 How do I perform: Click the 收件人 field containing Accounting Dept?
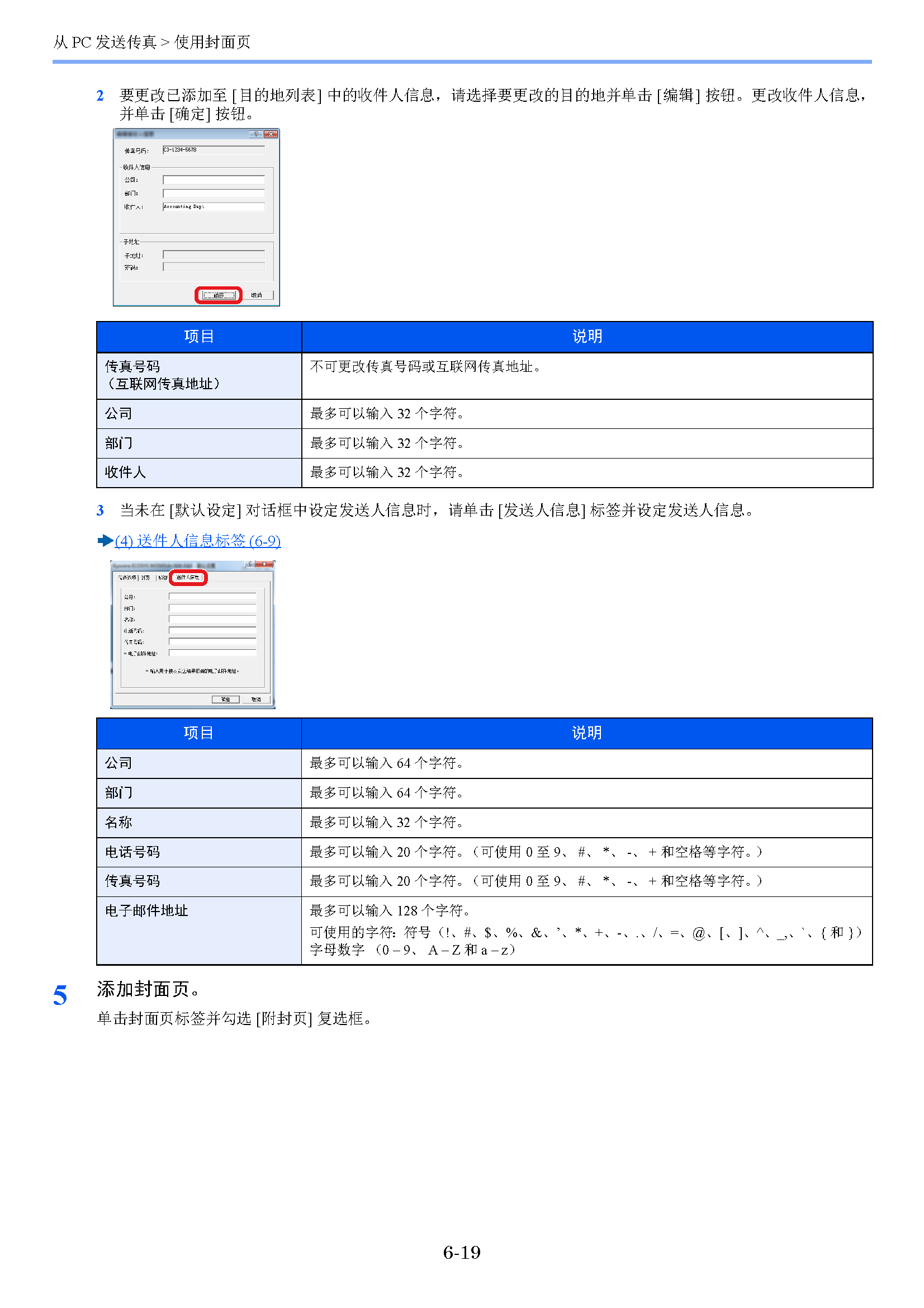214,207
